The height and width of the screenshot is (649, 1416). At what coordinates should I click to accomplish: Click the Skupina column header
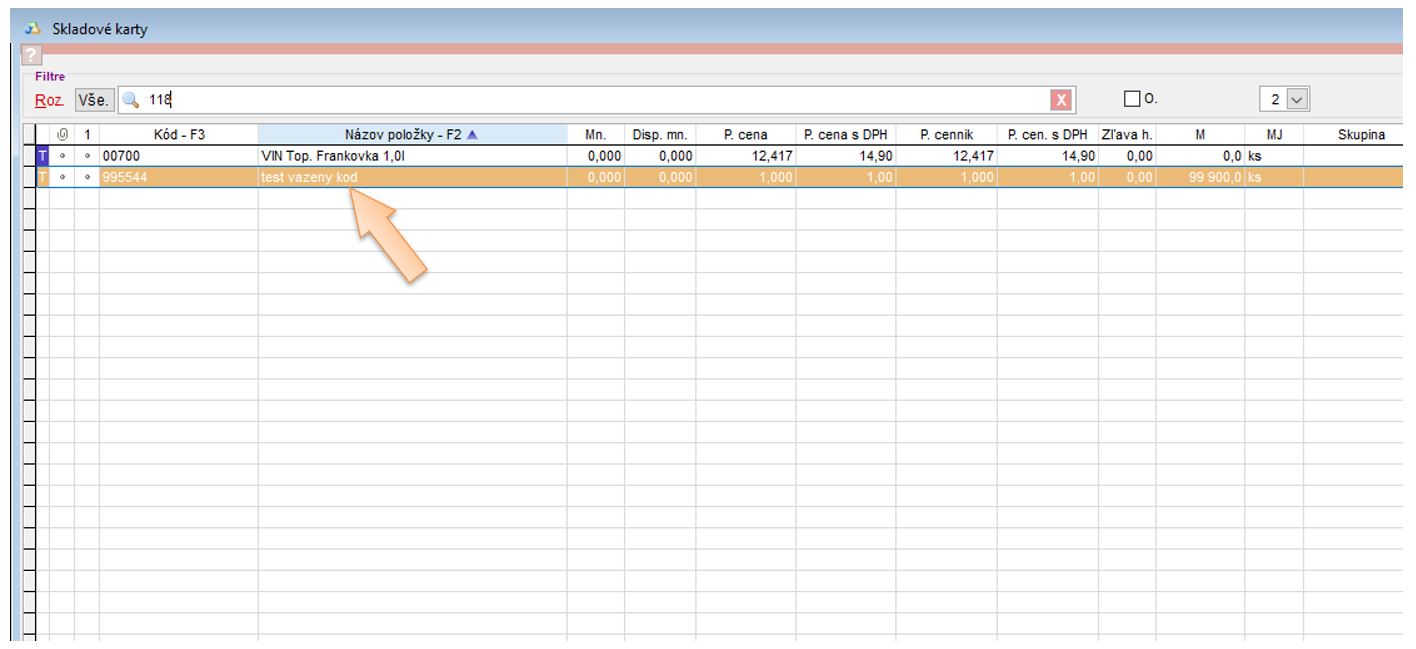[1360, 135]
